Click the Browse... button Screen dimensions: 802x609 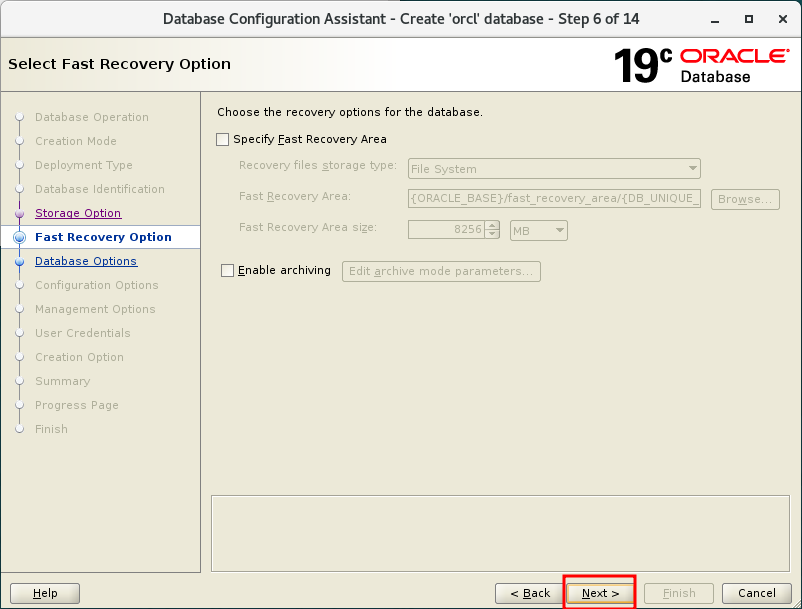tap(745, 199)
